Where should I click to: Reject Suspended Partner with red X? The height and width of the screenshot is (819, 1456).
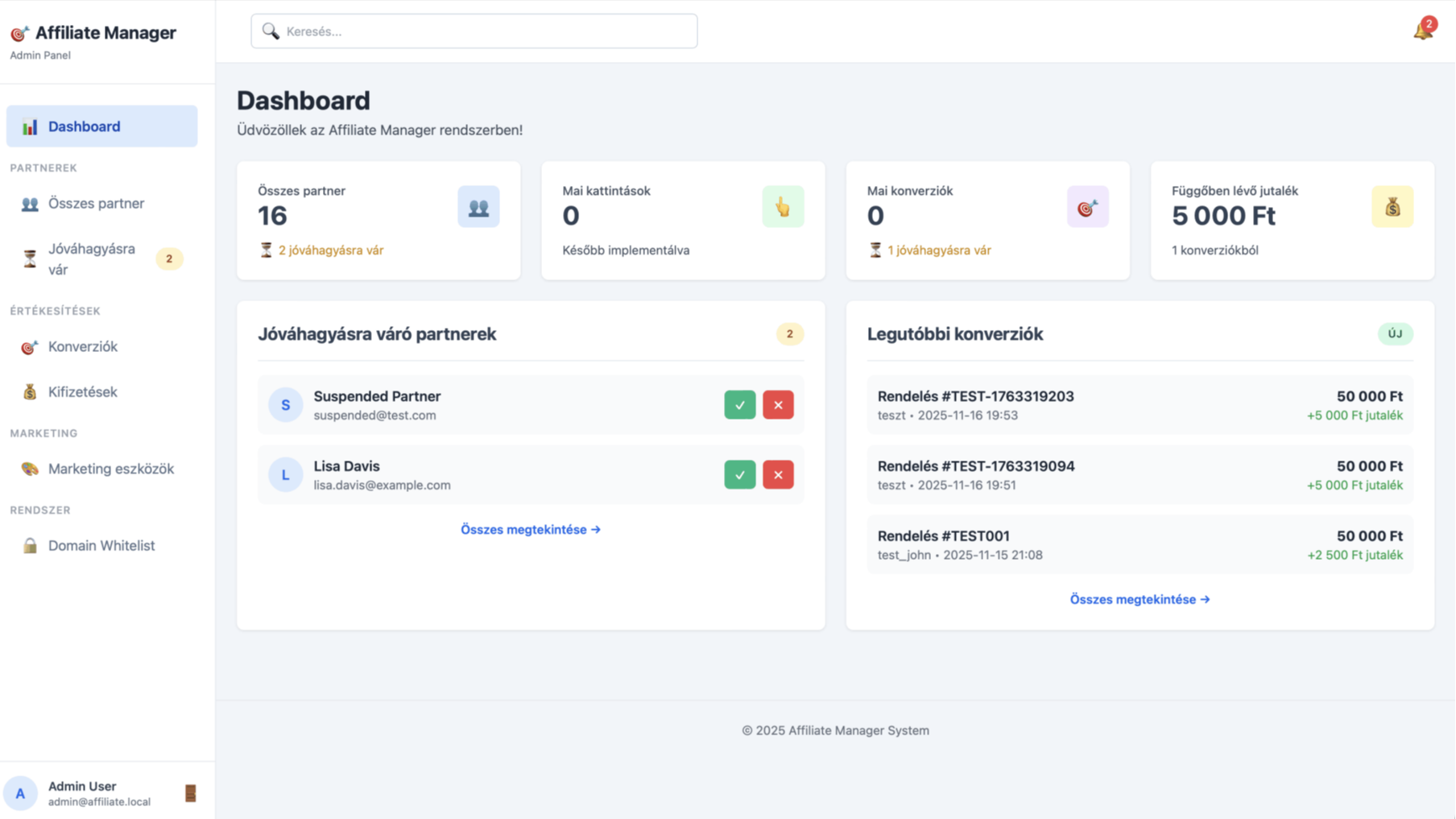tap(778, 405)
